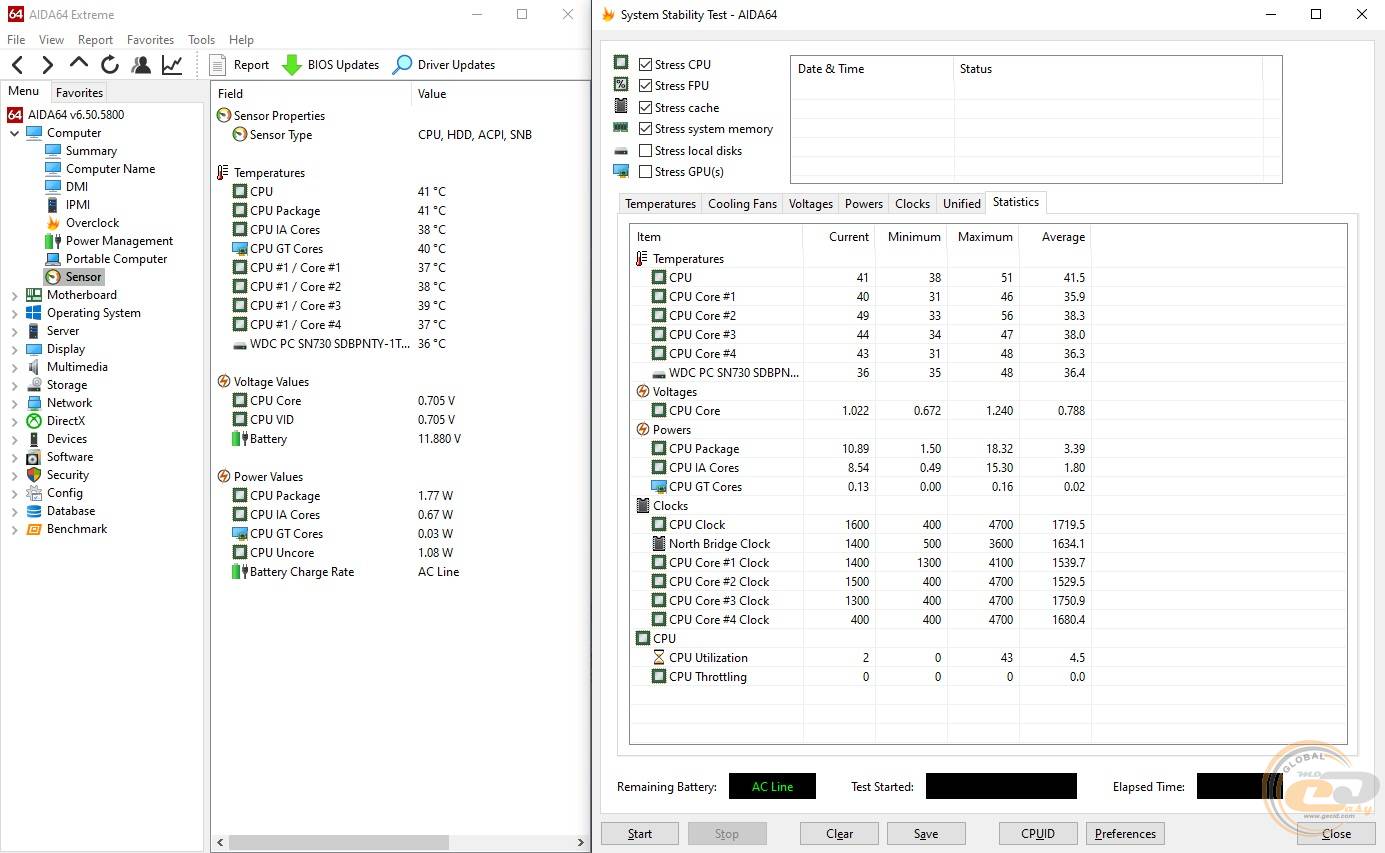Open the Preferences button
The image size is (1385, 853).
[x=1125, y=834]
